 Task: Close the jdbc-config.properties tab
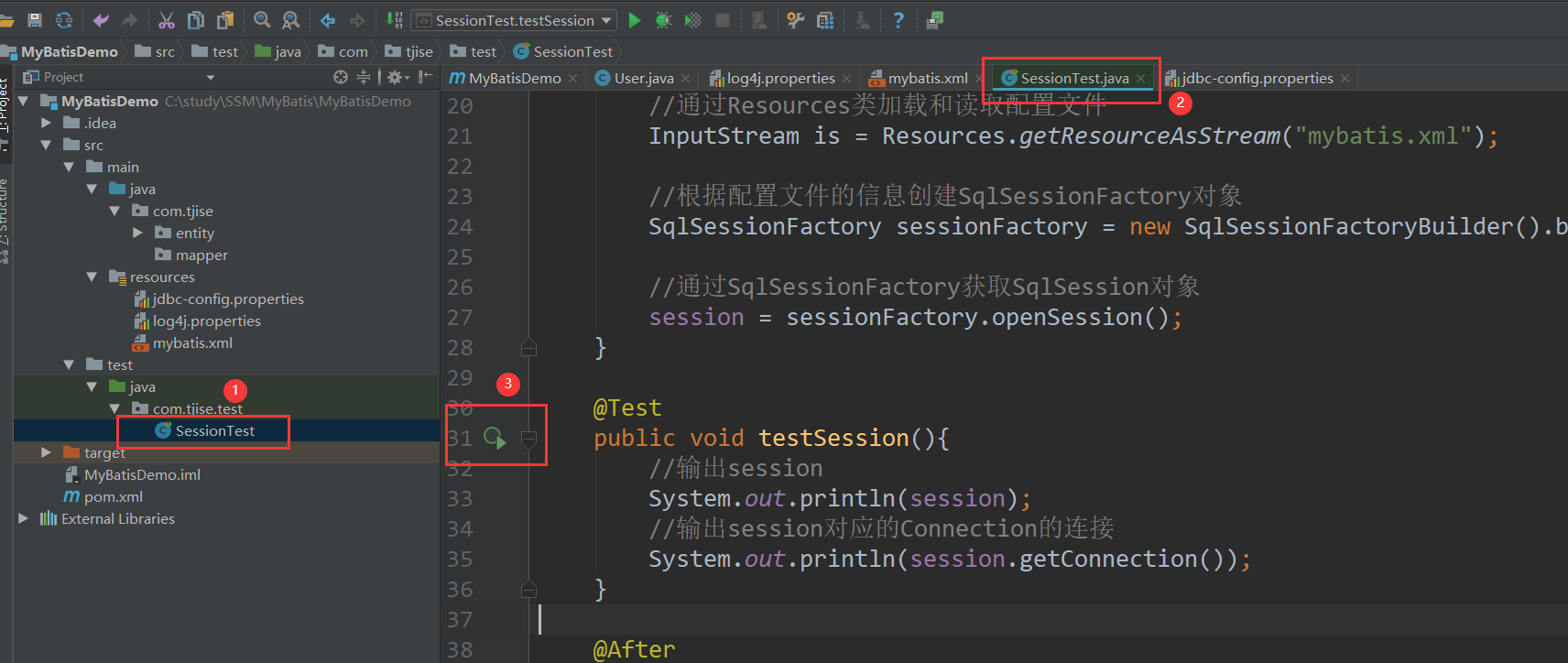point(1345,79)
